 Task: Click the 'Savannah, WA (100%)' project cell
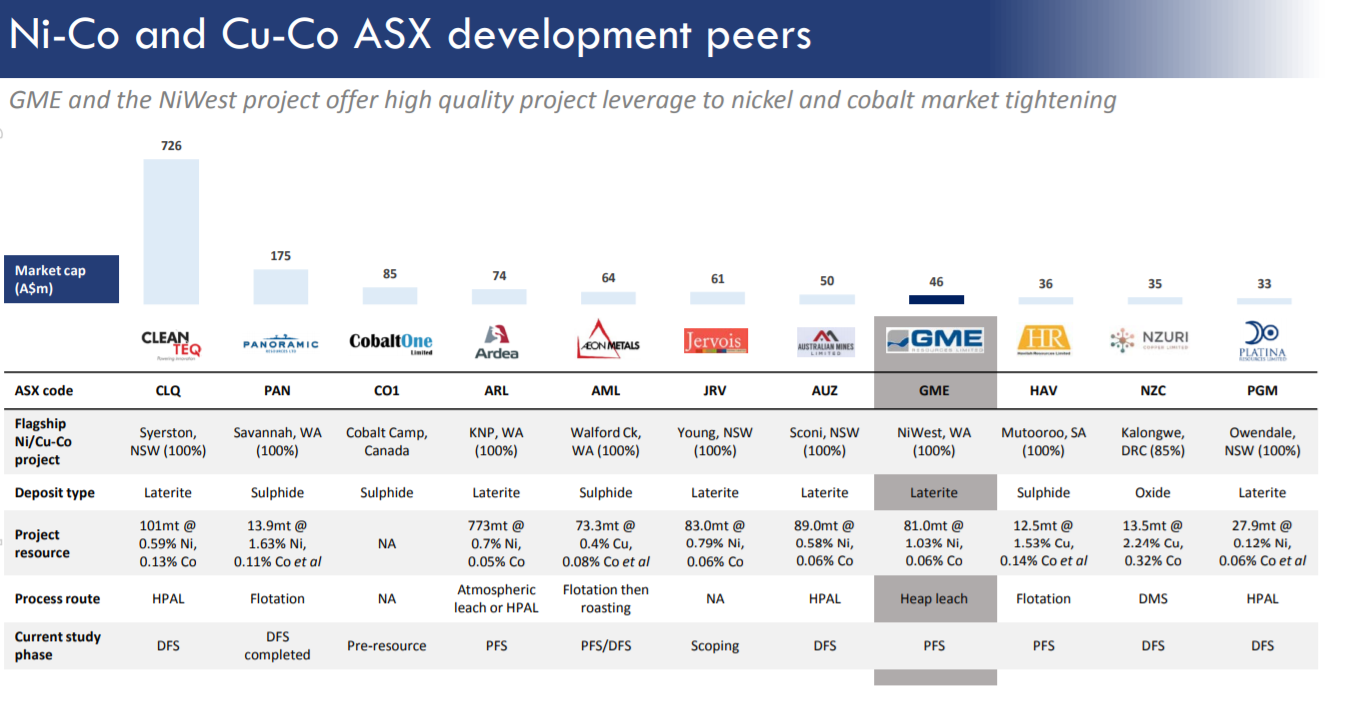(277, 442)
